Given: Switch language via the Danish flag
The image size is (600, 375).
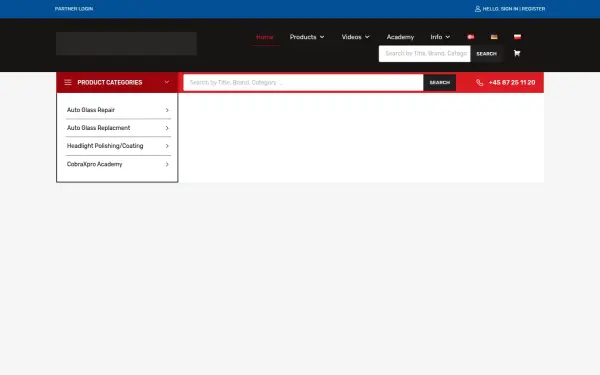Looking at the screenshot, I should tap(471, 37).
